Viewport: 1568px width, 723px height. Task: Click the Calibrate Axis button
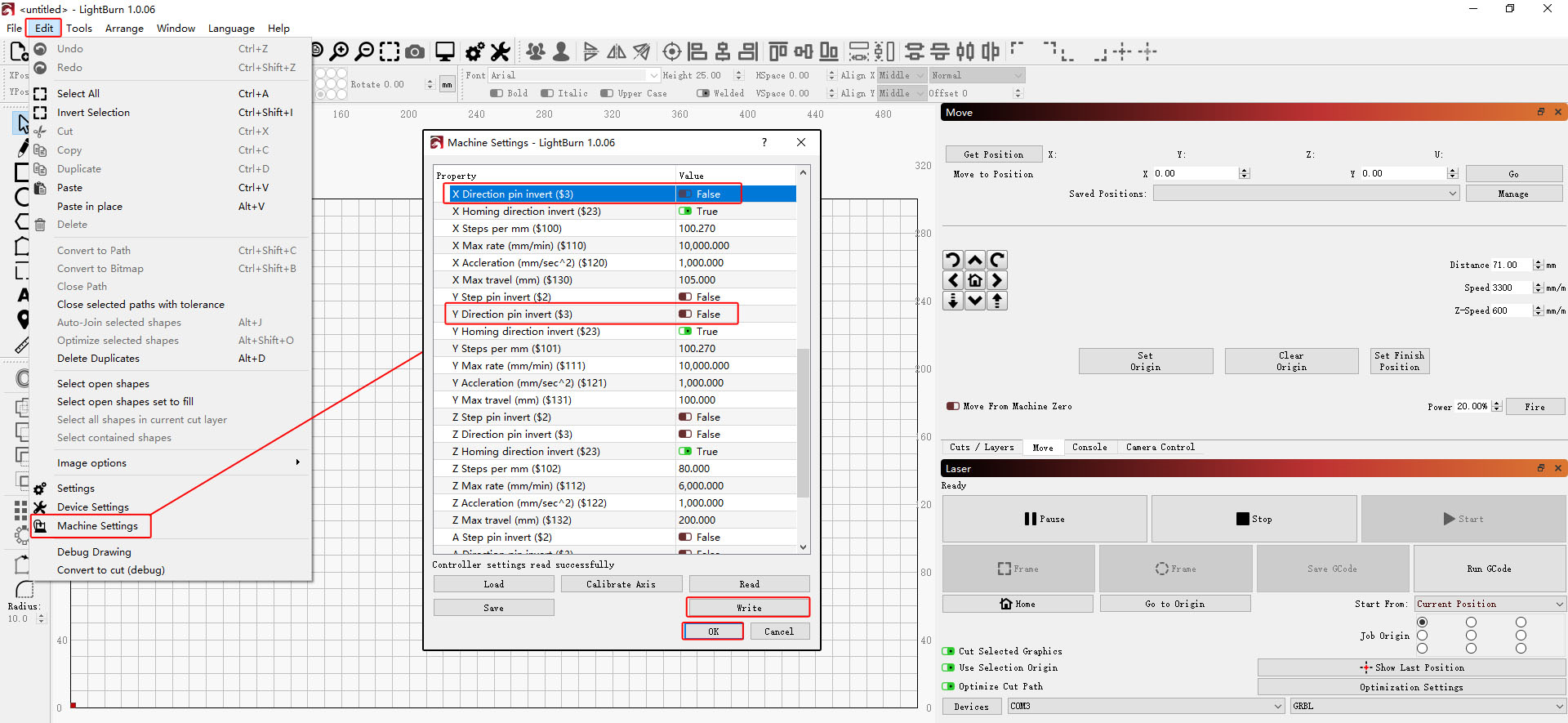point(621,584)
